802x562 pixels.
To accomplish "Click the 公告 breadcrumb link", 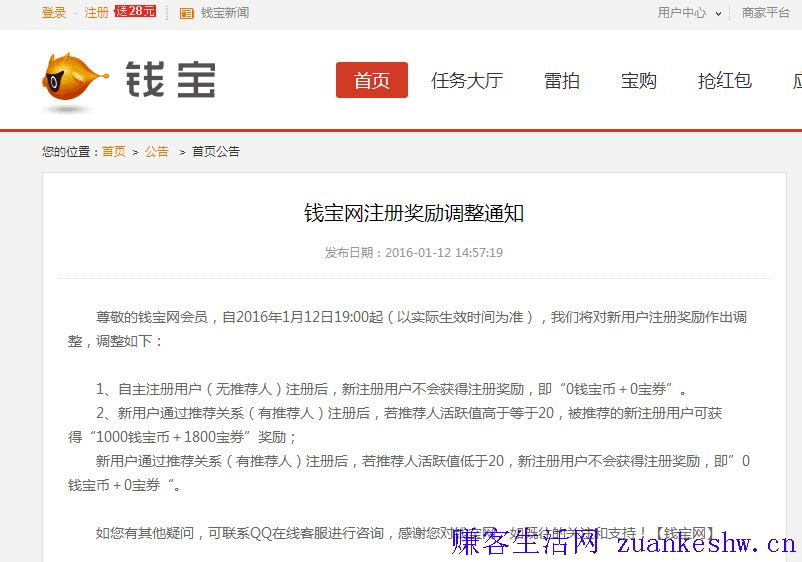I will pyautogui.click(x=157, y=151).
